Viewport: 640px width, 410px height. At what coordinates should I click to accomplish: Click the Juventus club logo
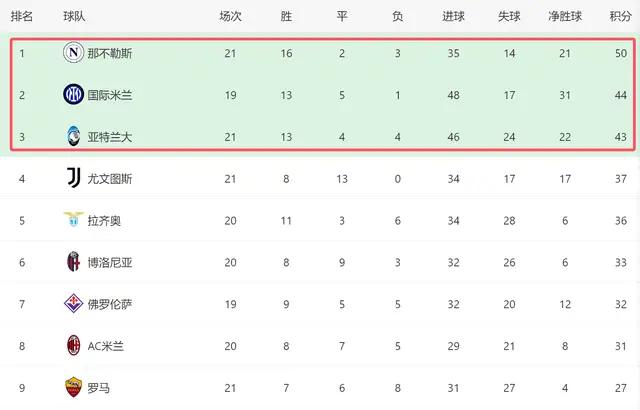point(73,178)
